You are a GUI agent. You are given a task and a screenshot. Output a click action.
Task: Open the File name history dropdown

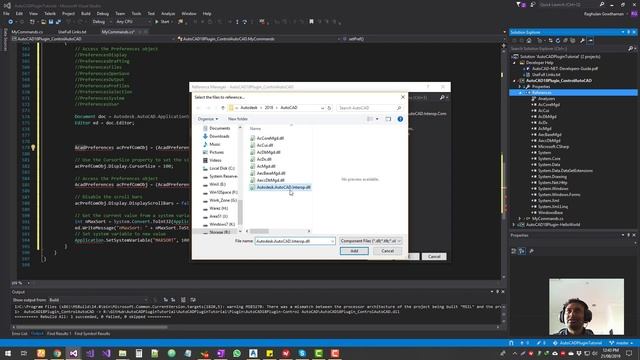(333, 241)
